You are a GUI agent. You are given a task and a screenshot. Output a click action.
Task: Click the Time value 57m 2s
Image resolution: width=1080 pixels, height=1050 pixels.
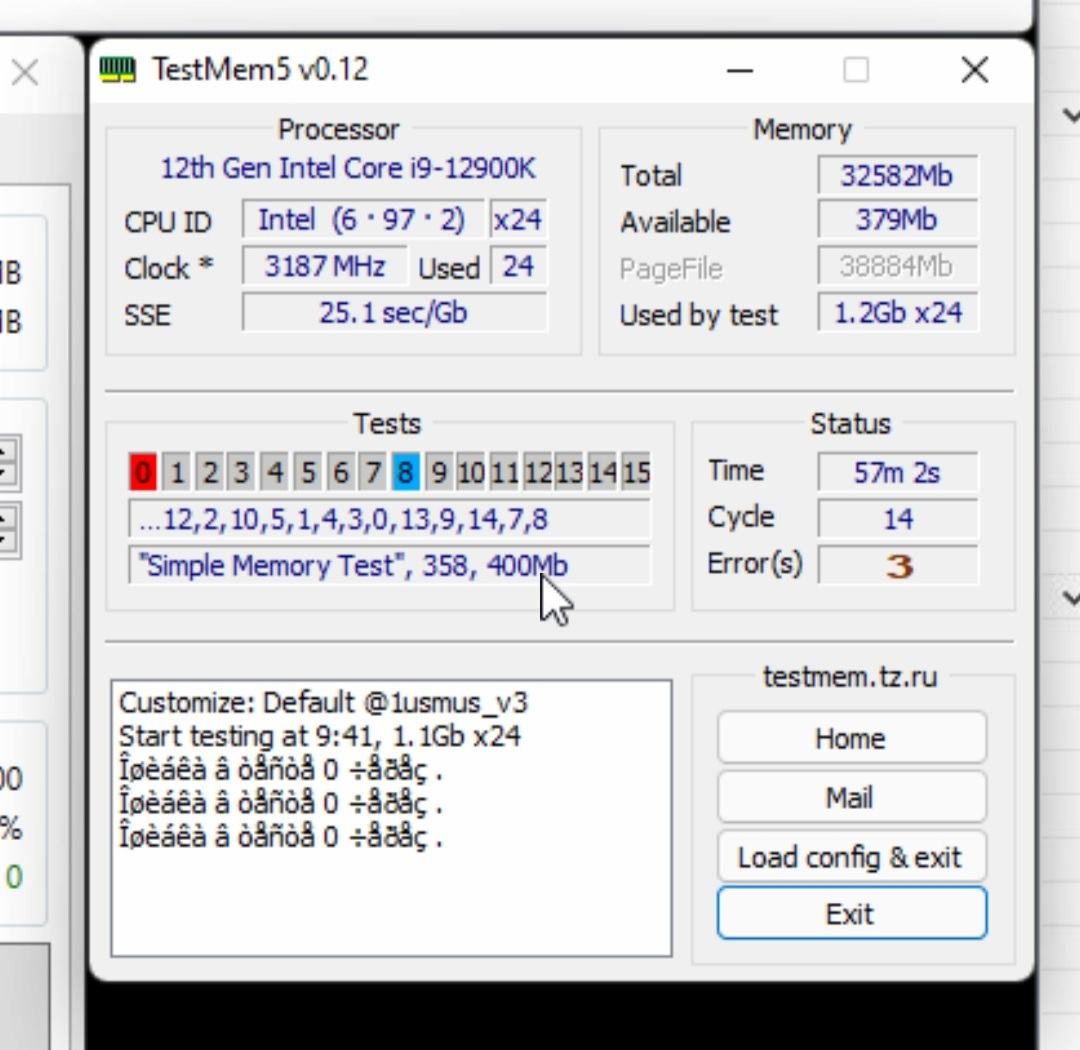click(897, 472)
